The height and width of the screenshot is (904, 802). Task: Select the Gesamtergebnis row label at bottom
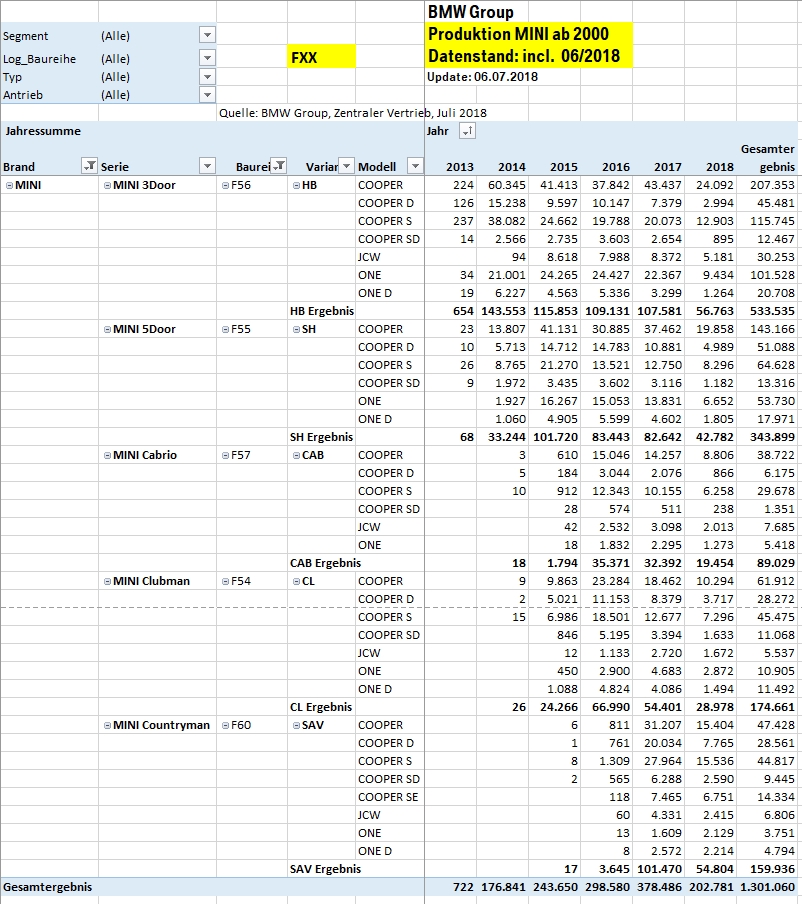coord(47,887)
